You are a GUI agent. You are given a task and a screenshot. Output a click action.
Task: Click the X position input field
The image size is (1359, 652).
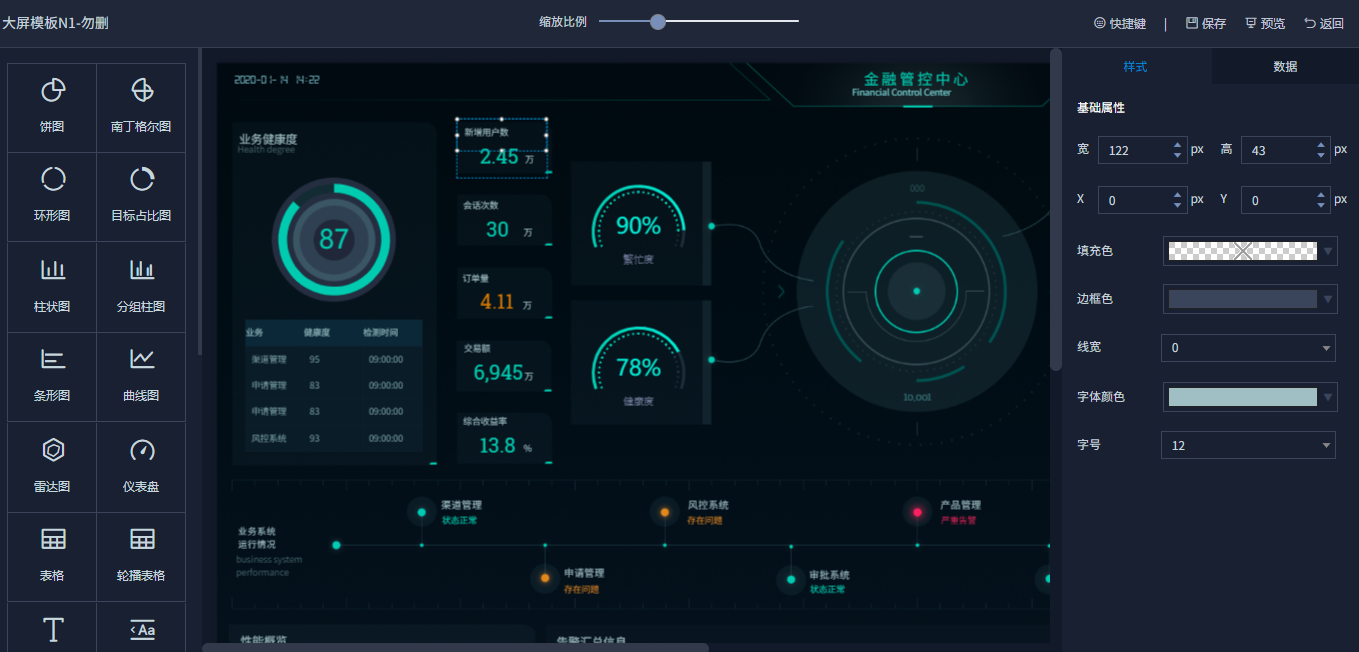pos(1133,200)
